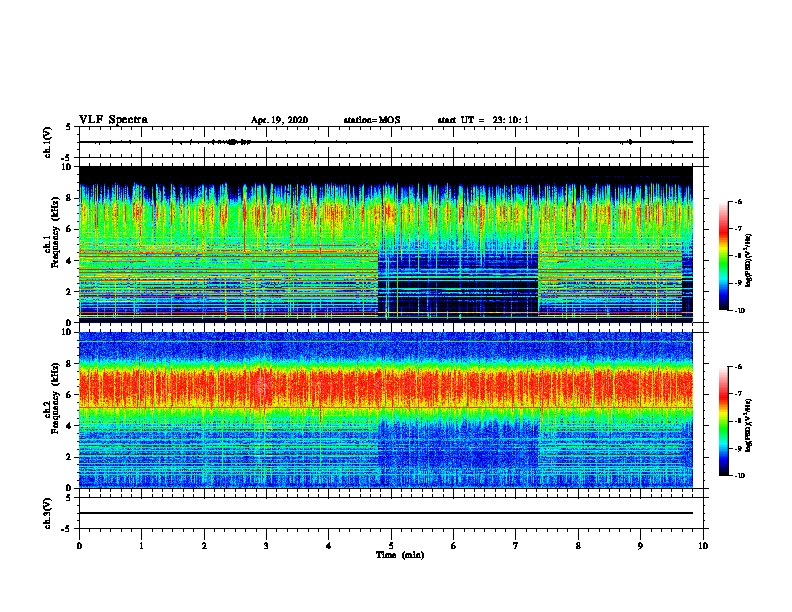Click the "8" kHz tick on ch.1 frequency axis

pos(69,198)
